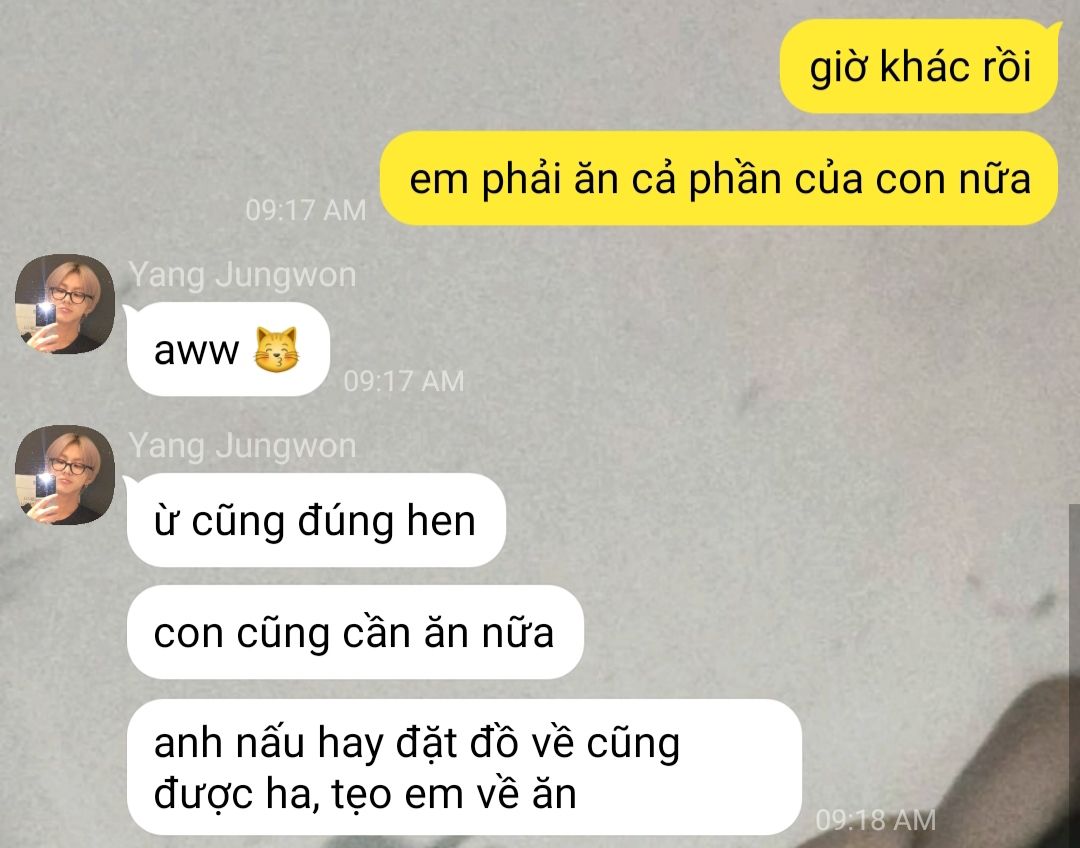Click the word aww in the white bubble
The width and height of the screenshot is (1080, 848).
[x=196, y=351]
